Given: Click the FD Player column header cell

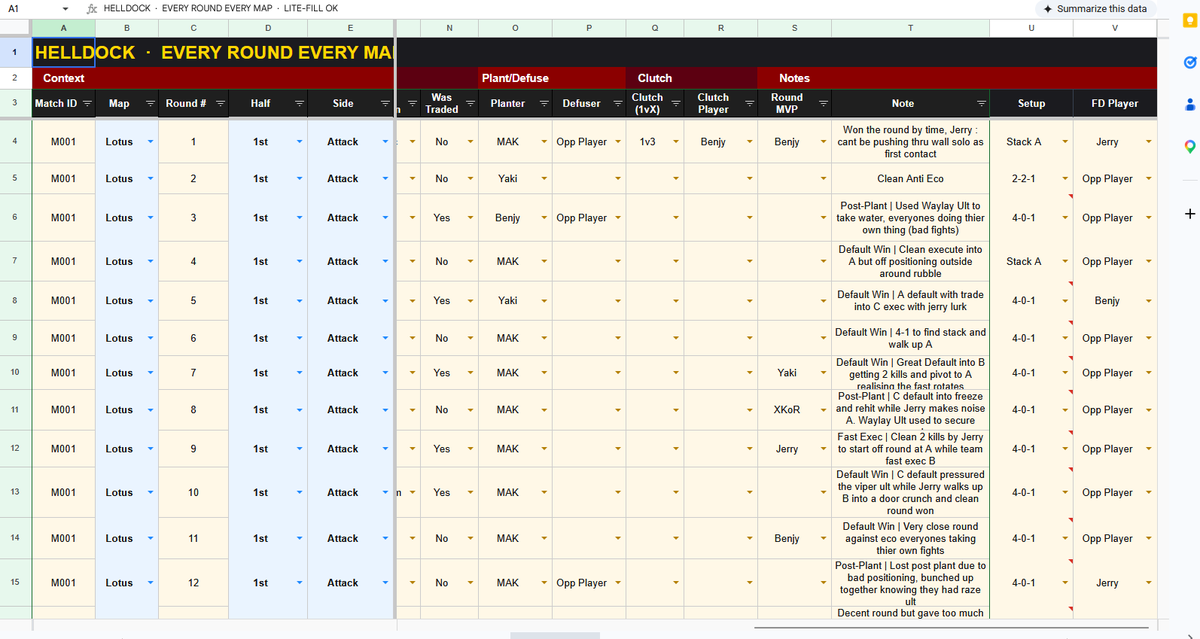Looking at the screenshot, I should [x=1114, y=103].
